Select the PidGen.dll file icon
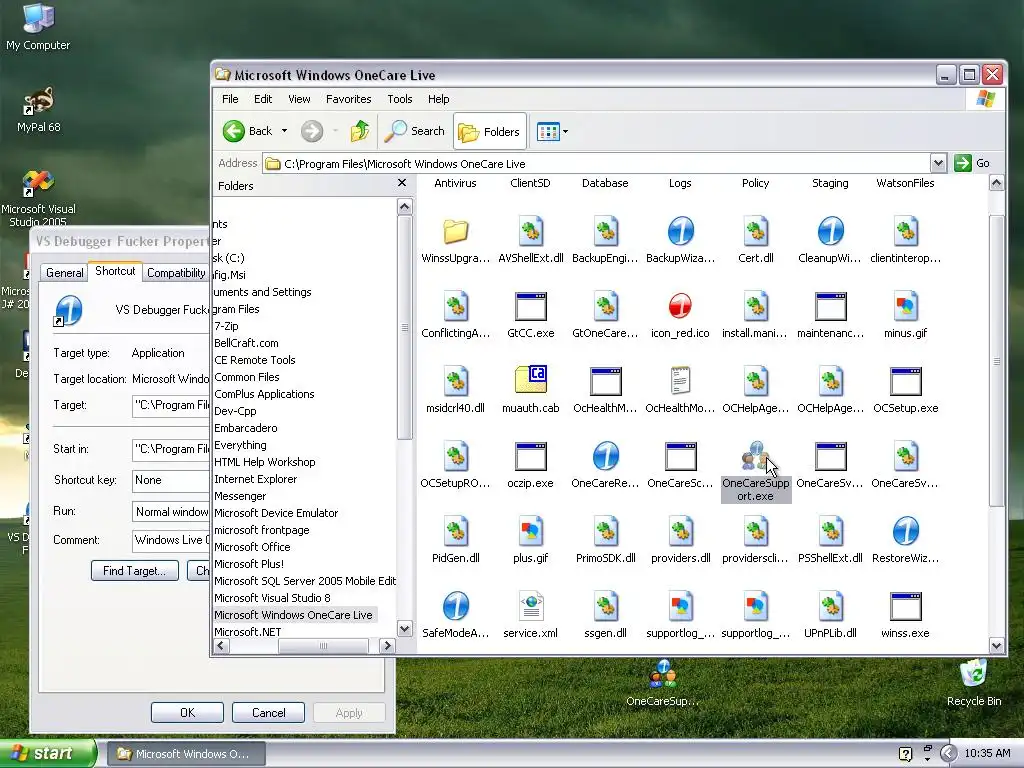Image resolution: width=1024 pixels, height=768 pixels. (x=455, y=532)
